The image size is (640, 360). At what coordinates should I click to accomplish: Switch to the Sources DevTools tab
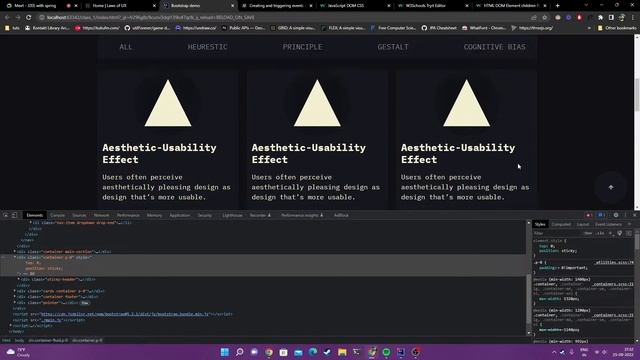[79, 215]
